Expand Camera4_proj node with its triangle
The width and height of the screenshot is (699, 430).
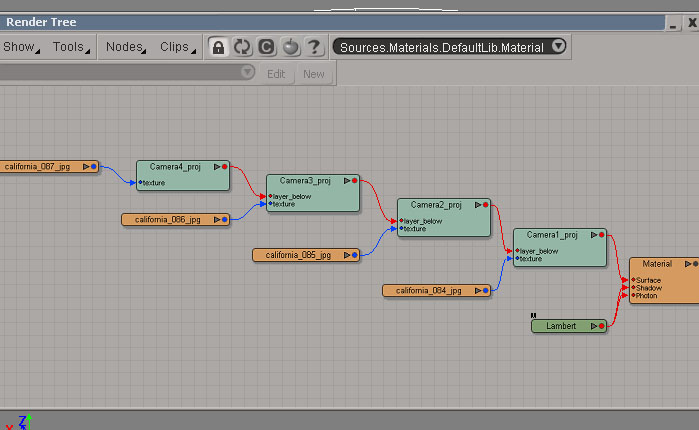point(217,167)
